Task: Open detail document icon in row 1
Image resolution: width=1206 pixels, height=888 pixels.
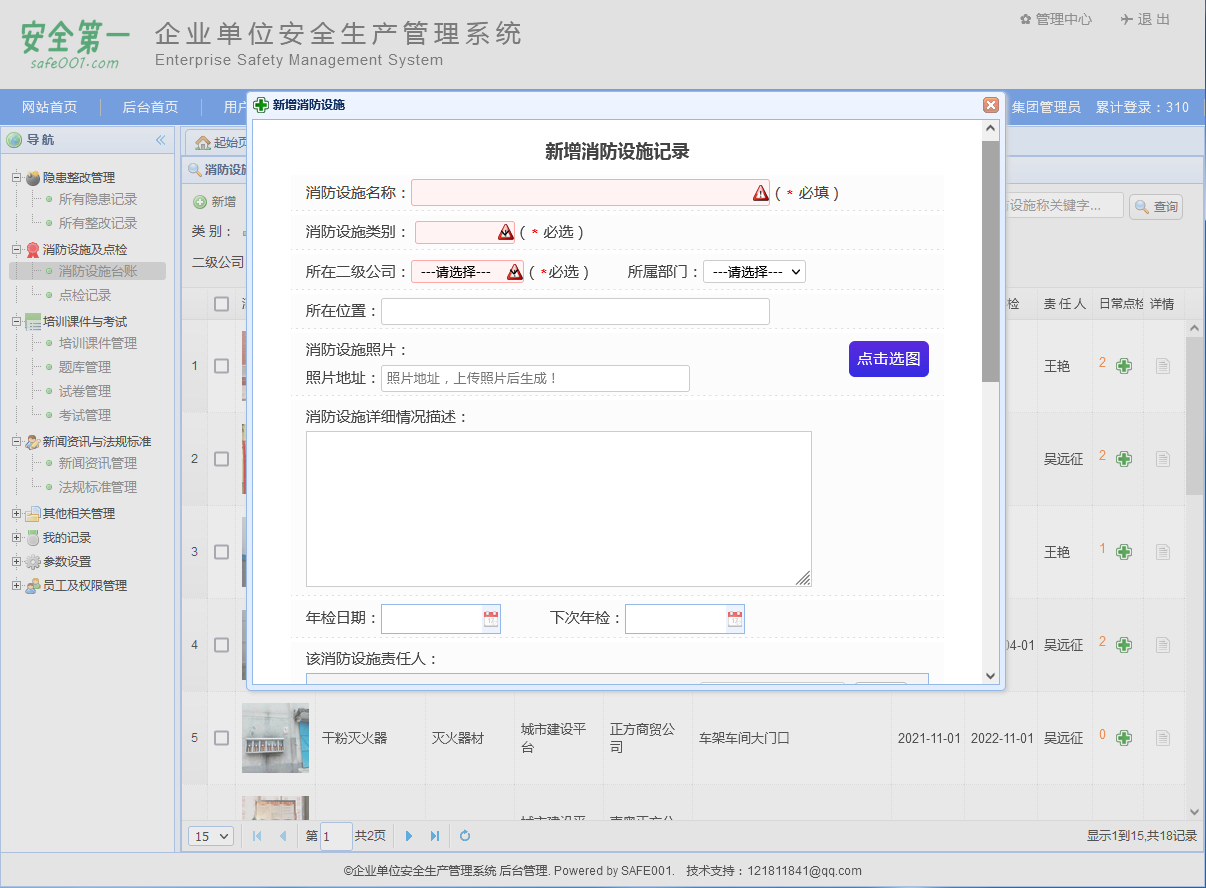Action: (x=1163, y=366)
